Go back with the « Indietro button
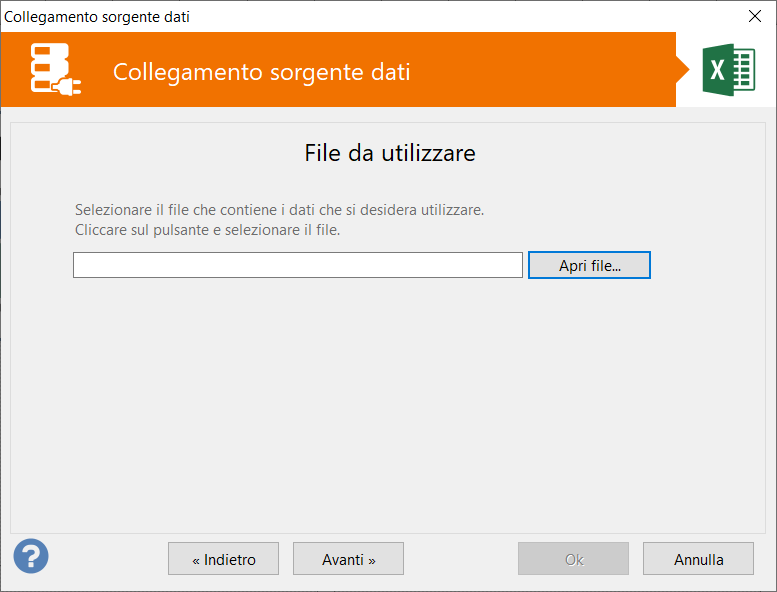The width and height of the screenshot is (777, 592). (x=224, y=559)
